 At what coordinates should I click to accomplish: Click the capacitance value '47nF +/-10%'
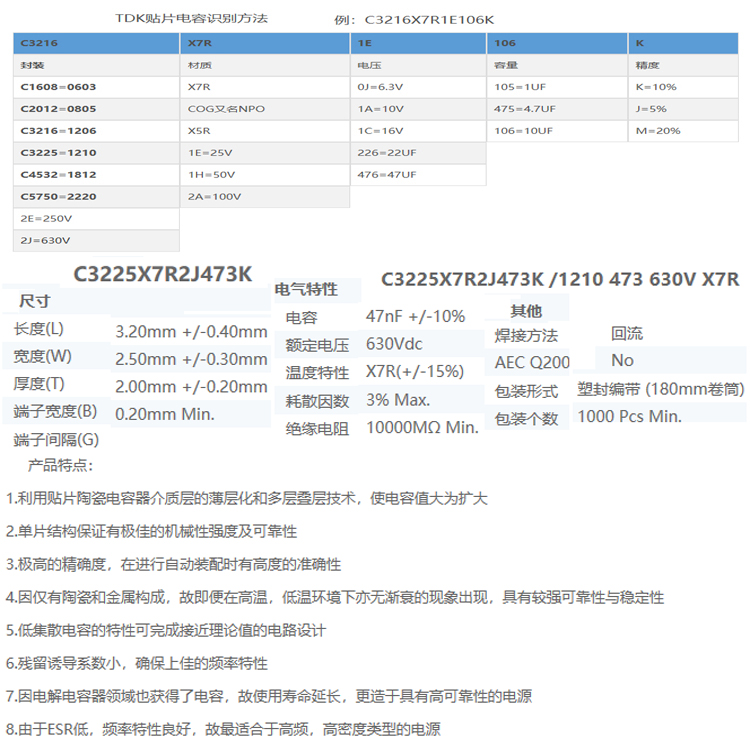click(415, 316)
